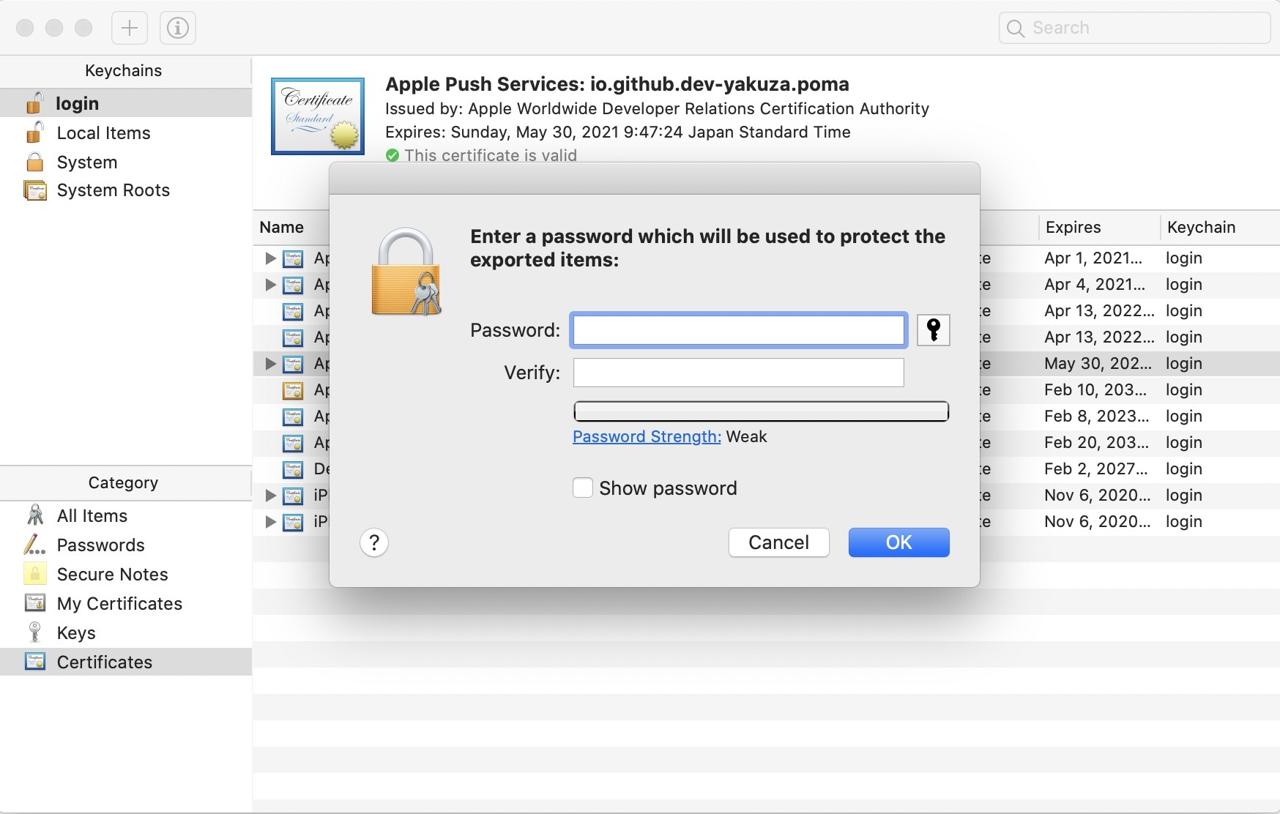The width and height of the screenshot is (1280, 814).
Task: Click the dialog help question mark button
Action: coord(374,542)
